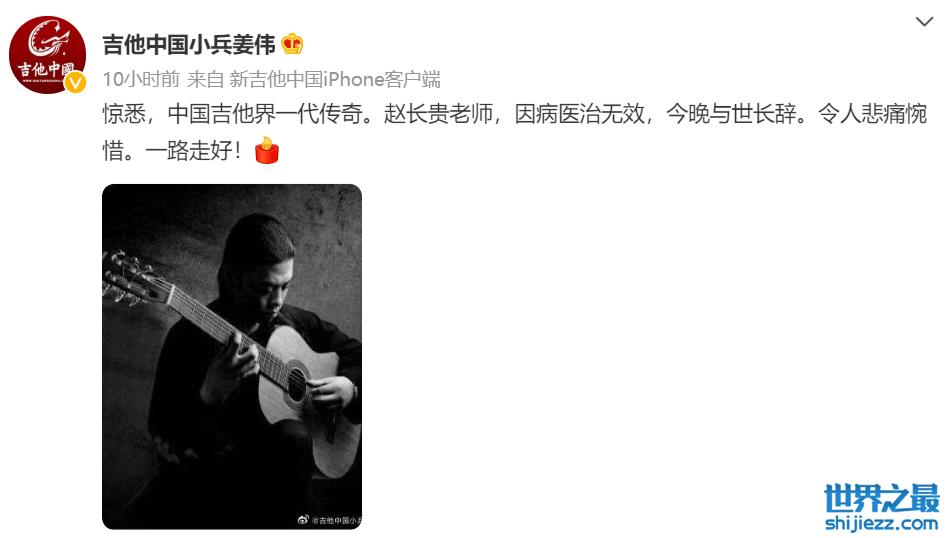949x538 pixels.
Task: Click the 10小时前 timestamp
Action: (141, 79)
